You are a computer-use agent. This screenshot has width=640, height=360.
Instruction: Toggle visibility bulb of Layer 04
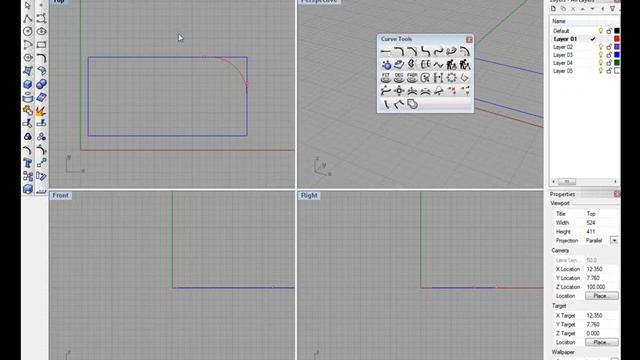click(x=600, y=63)
